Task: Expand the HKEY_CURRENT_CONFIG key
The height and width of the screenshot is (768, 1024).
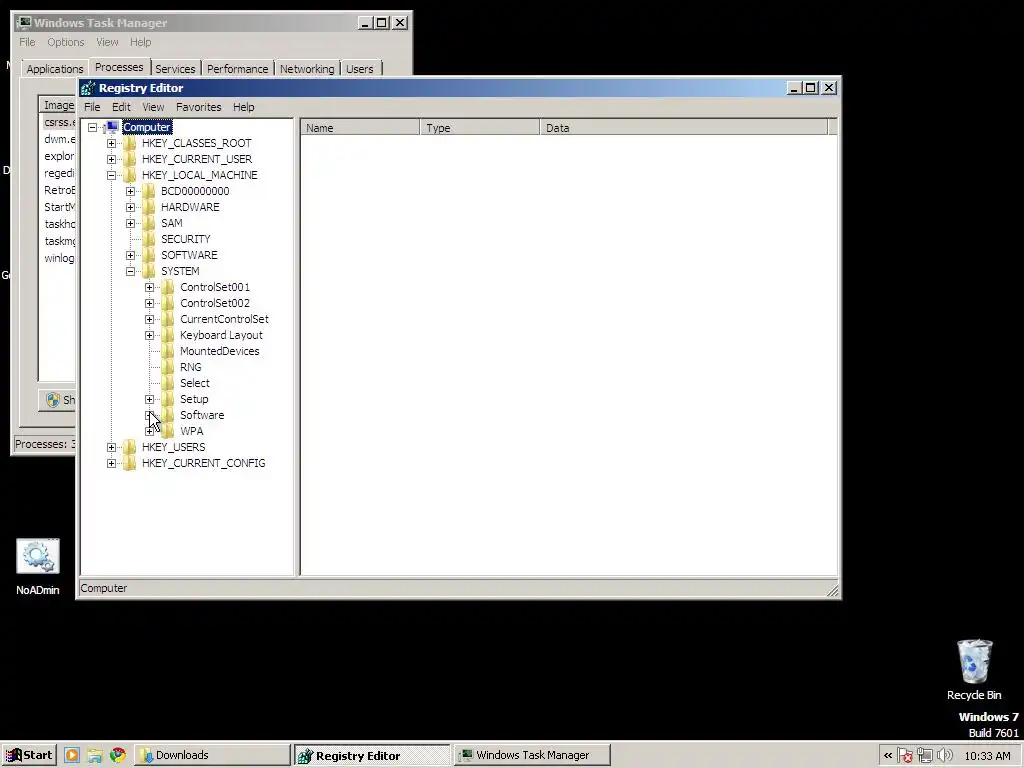Action: tap(112, 464)
